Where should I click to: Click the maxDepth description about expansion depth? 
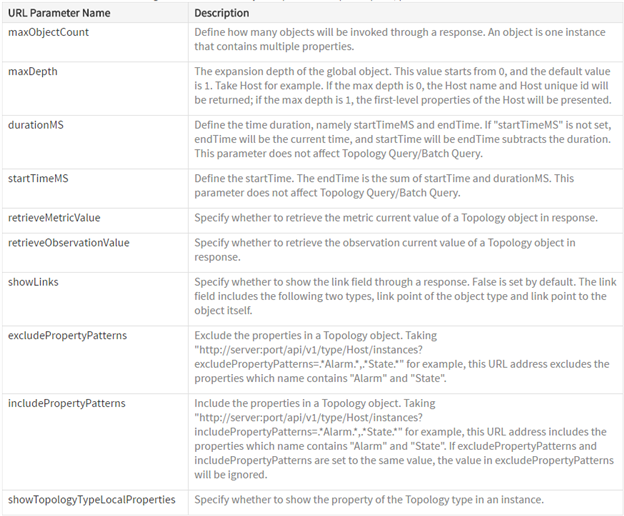(x=403, y=86)
